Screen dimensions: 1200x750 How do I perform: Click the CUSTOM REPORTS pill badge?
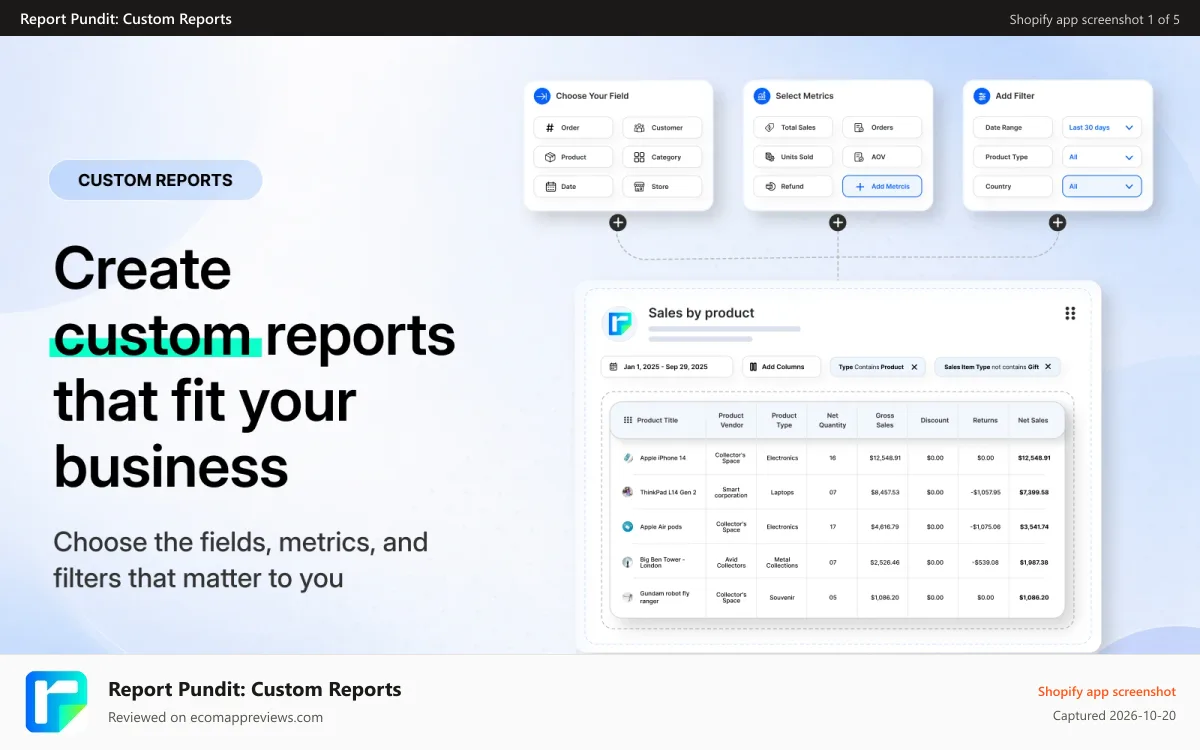pos(155,180)
